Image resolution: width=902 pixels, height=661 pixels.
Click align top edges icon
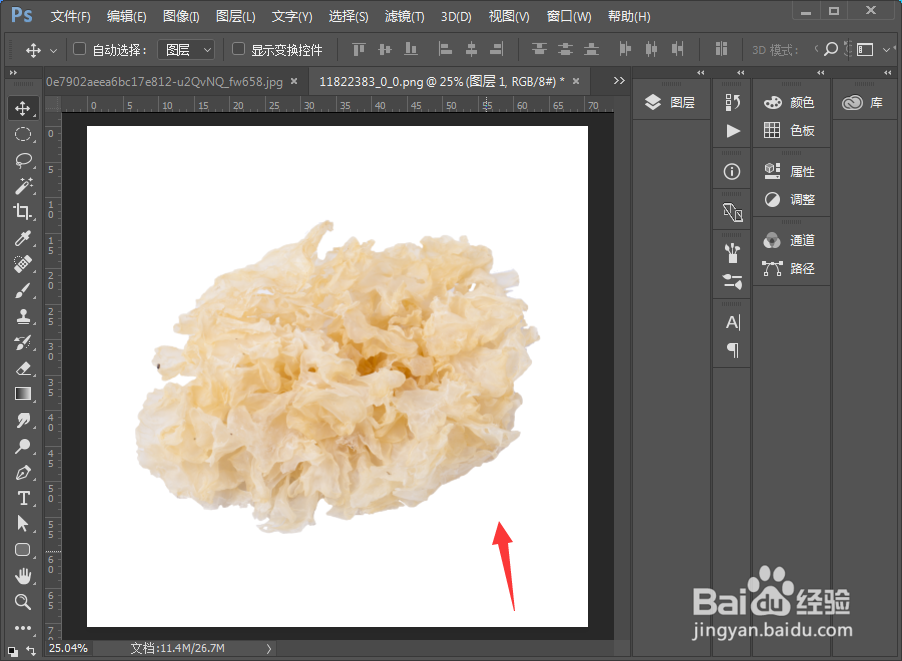358,49
